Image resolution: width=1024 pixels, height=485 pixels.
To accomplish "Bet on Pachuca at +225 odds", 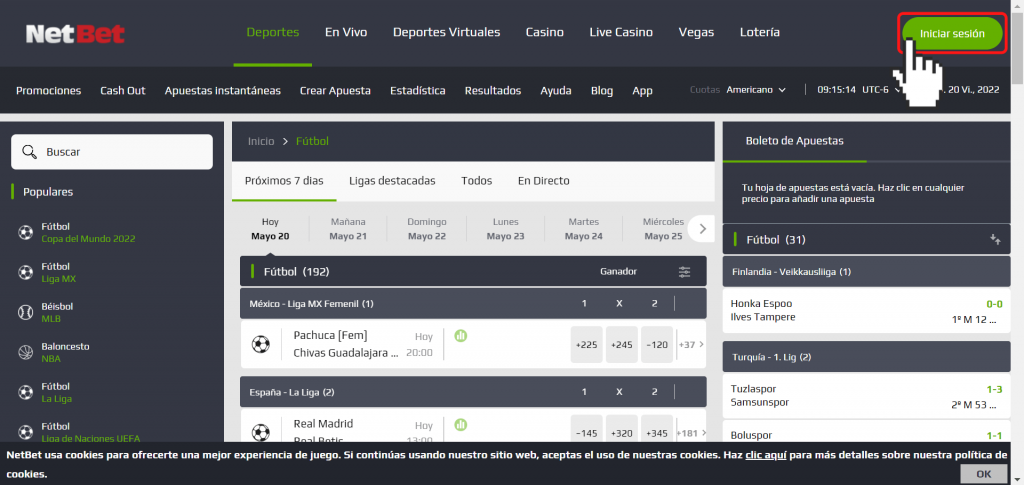I will tap(586, 344).
